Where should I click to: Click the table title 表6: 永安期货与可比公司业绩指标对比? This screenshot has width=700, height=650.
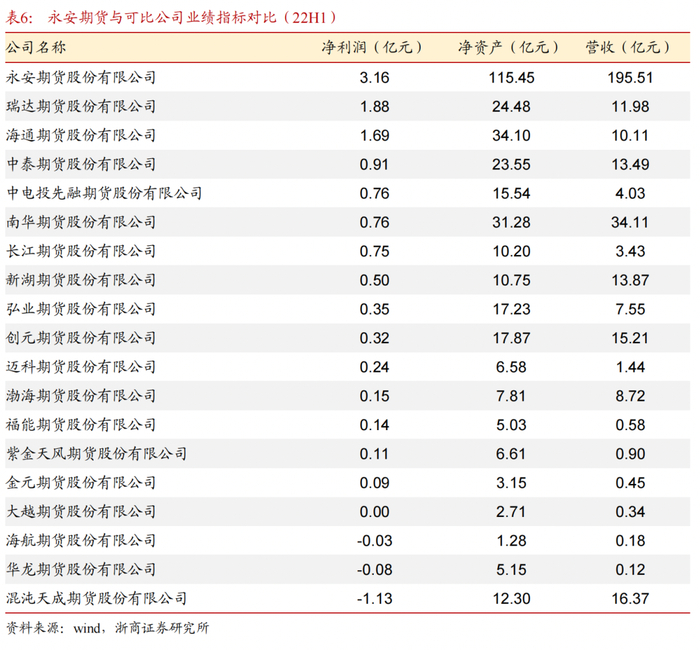tap(171, 18)
